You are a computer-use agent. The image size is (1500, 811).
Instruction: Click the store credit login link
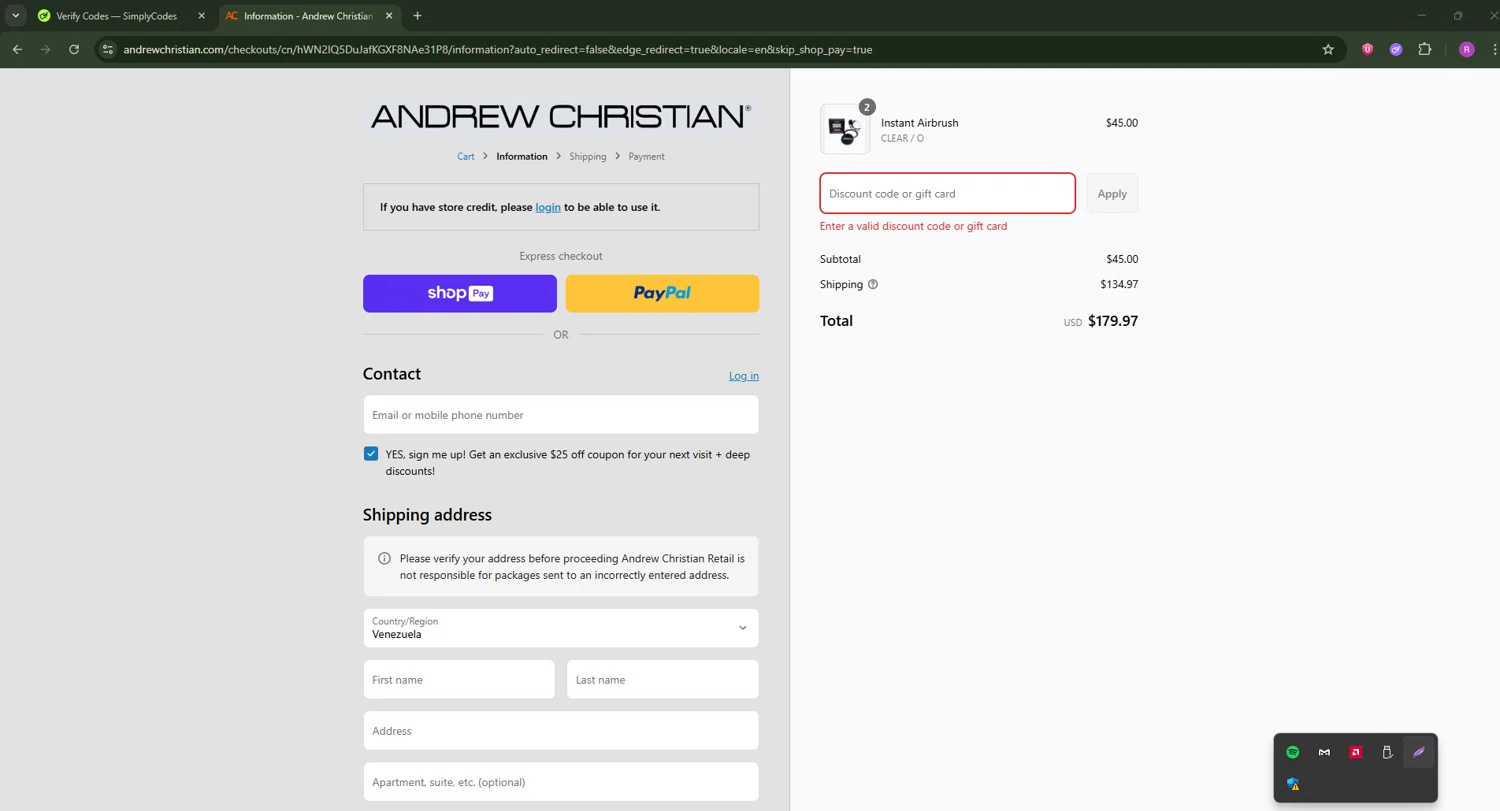(x=548, y=207)
